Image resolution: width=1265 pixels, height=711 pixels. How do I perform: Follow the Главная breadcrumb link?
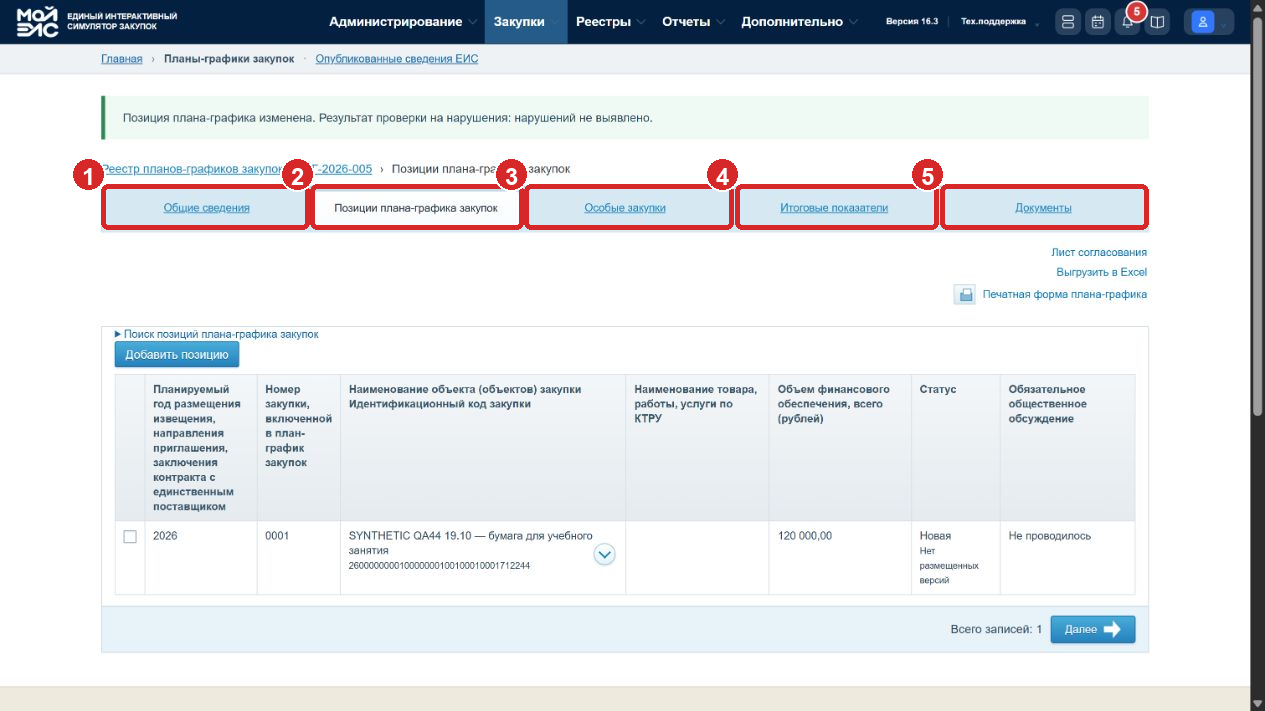[121, 59]
